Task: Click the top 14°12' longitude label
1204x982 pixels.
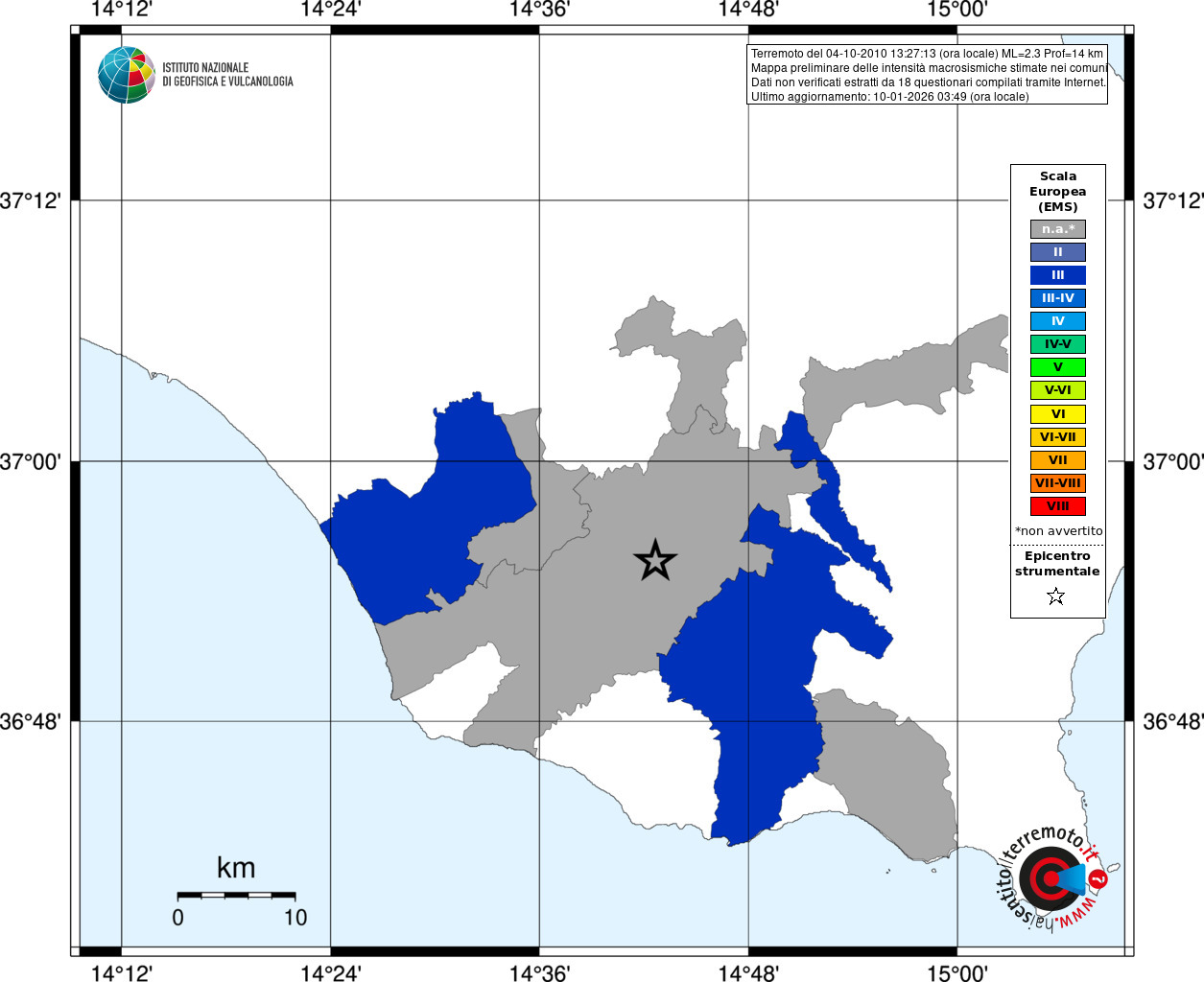Action: [x=122, y=10]
